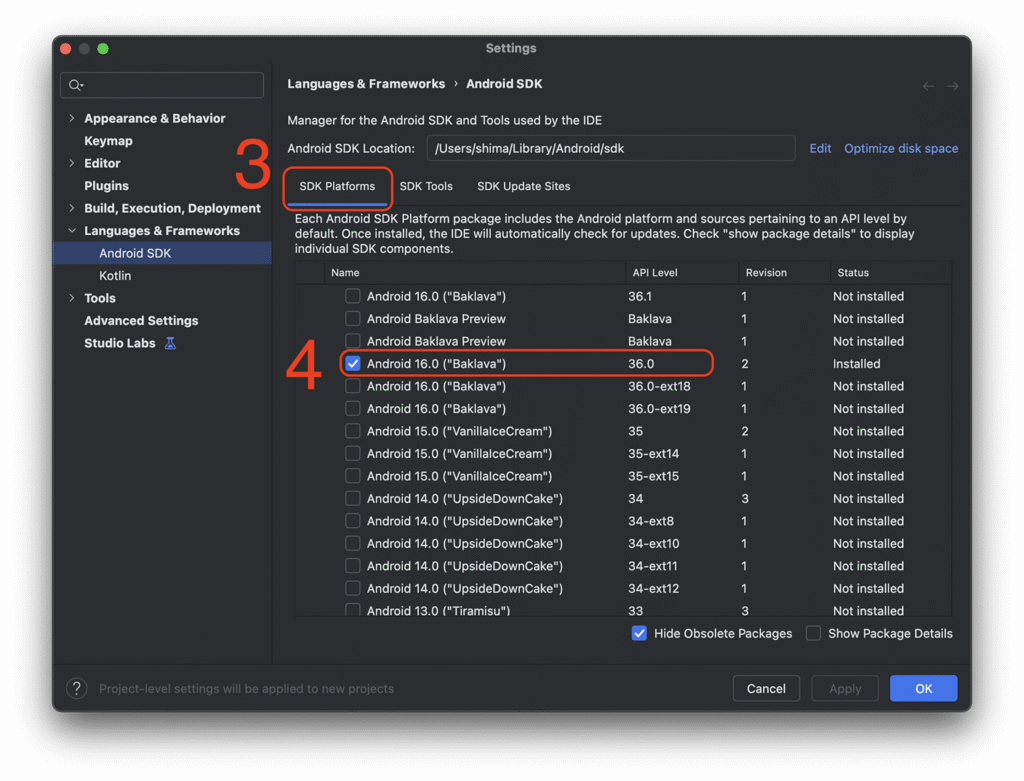The height and width of the screenshot is (781, 1024).
Task: Expand the Tools settings section
Action: (x=71, y=298)
